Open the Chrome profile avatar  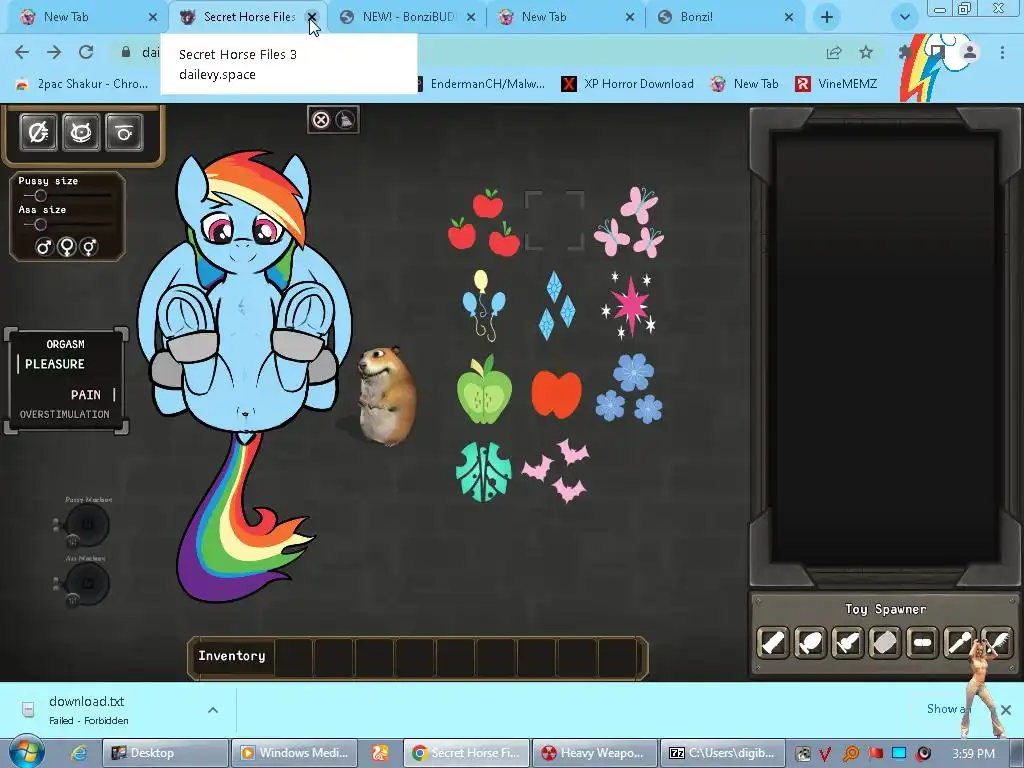pyautogui.click(x=970, y=52)
